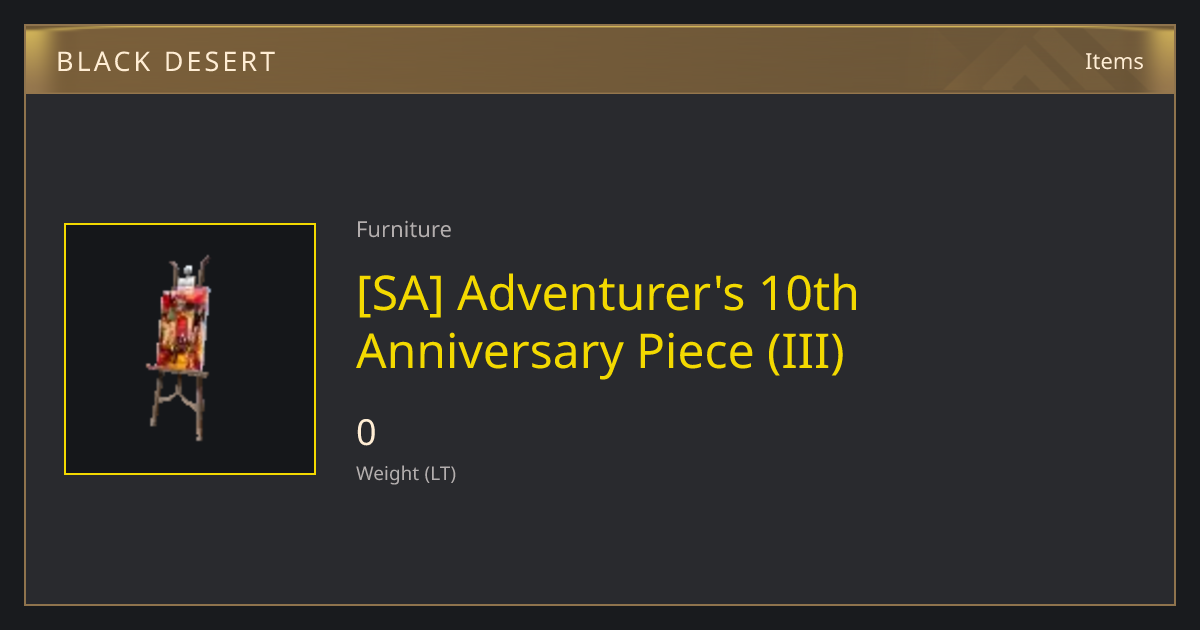Viewport: 1200px width, 630px height.
Task: Click the weight value 0
Action: point(367,433)
